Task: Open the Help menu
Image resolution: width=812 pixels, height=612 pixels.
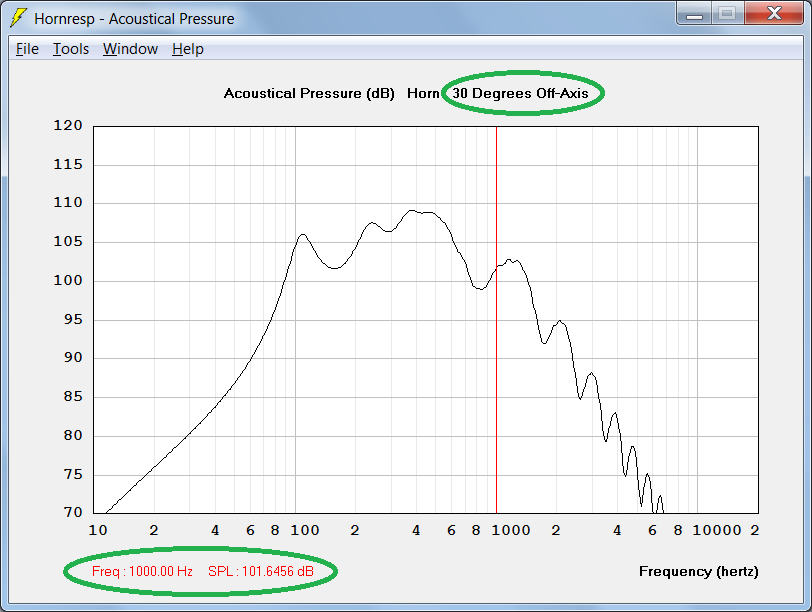Action: coord(187,49)
